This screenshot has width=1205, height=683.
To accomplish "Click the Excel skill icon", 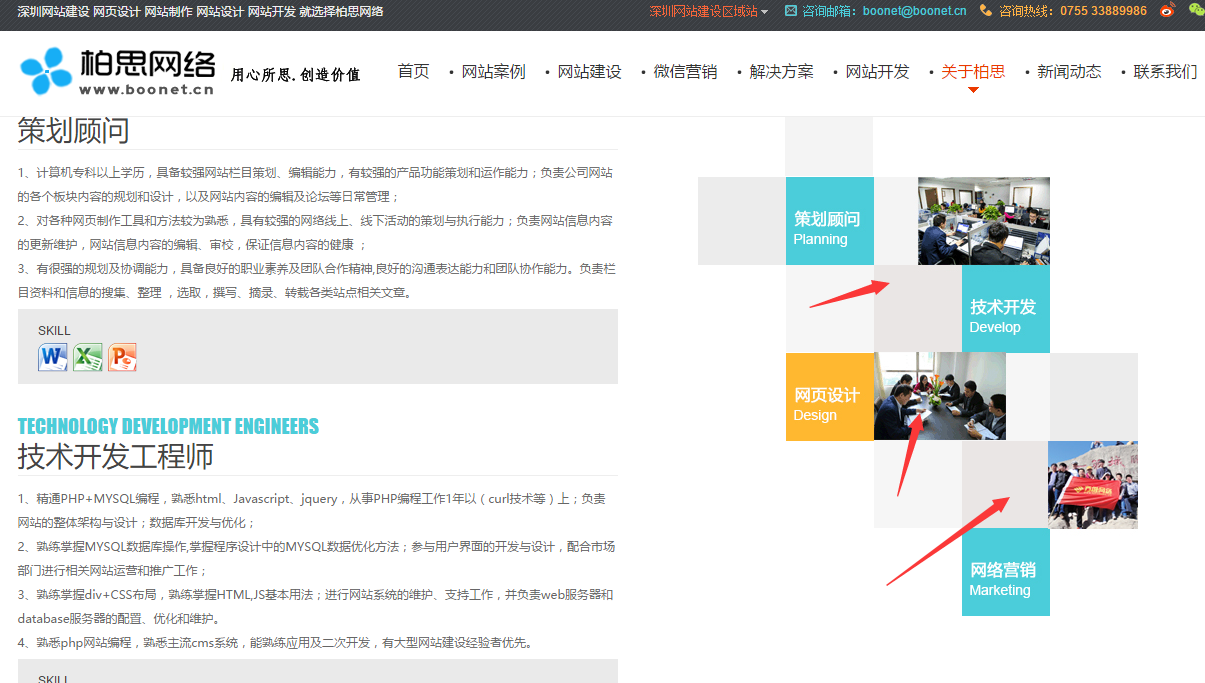I will tap(88, 357).
